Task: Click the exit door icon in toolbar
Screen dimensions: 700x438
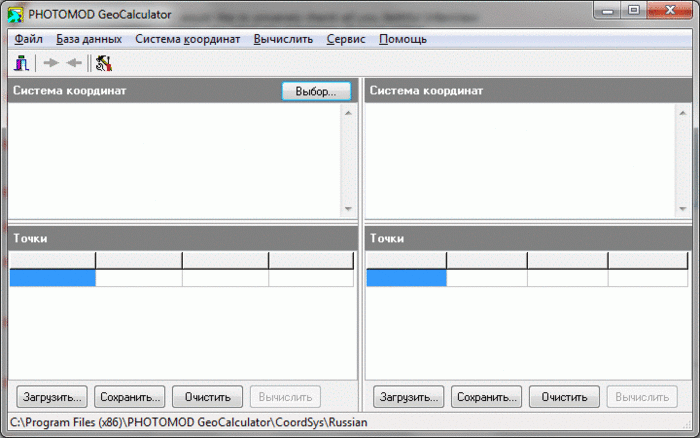Action: [x=21, y=63]
